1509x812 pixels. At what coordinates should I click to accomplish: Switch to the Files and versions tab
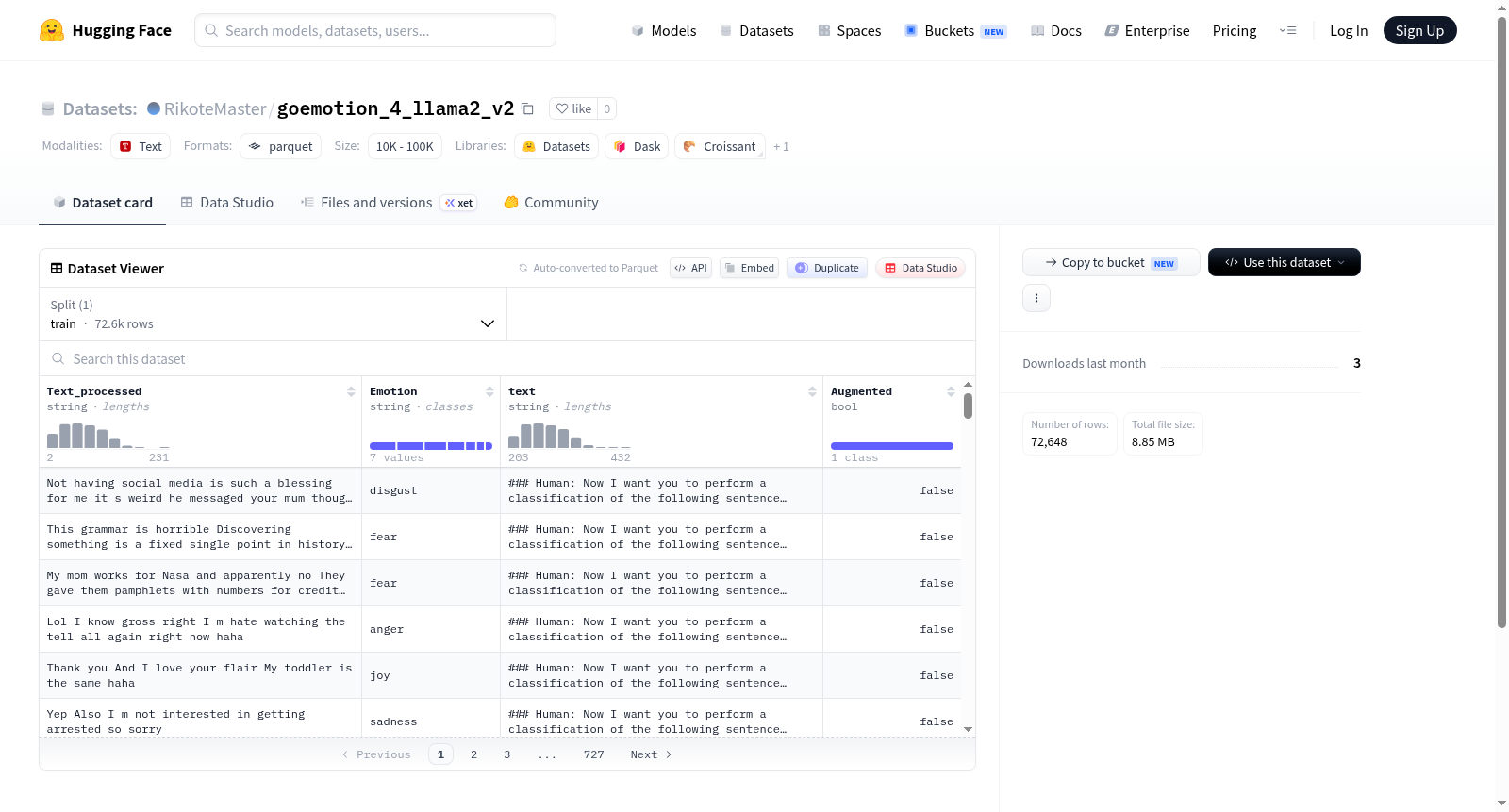pos(389,202)
